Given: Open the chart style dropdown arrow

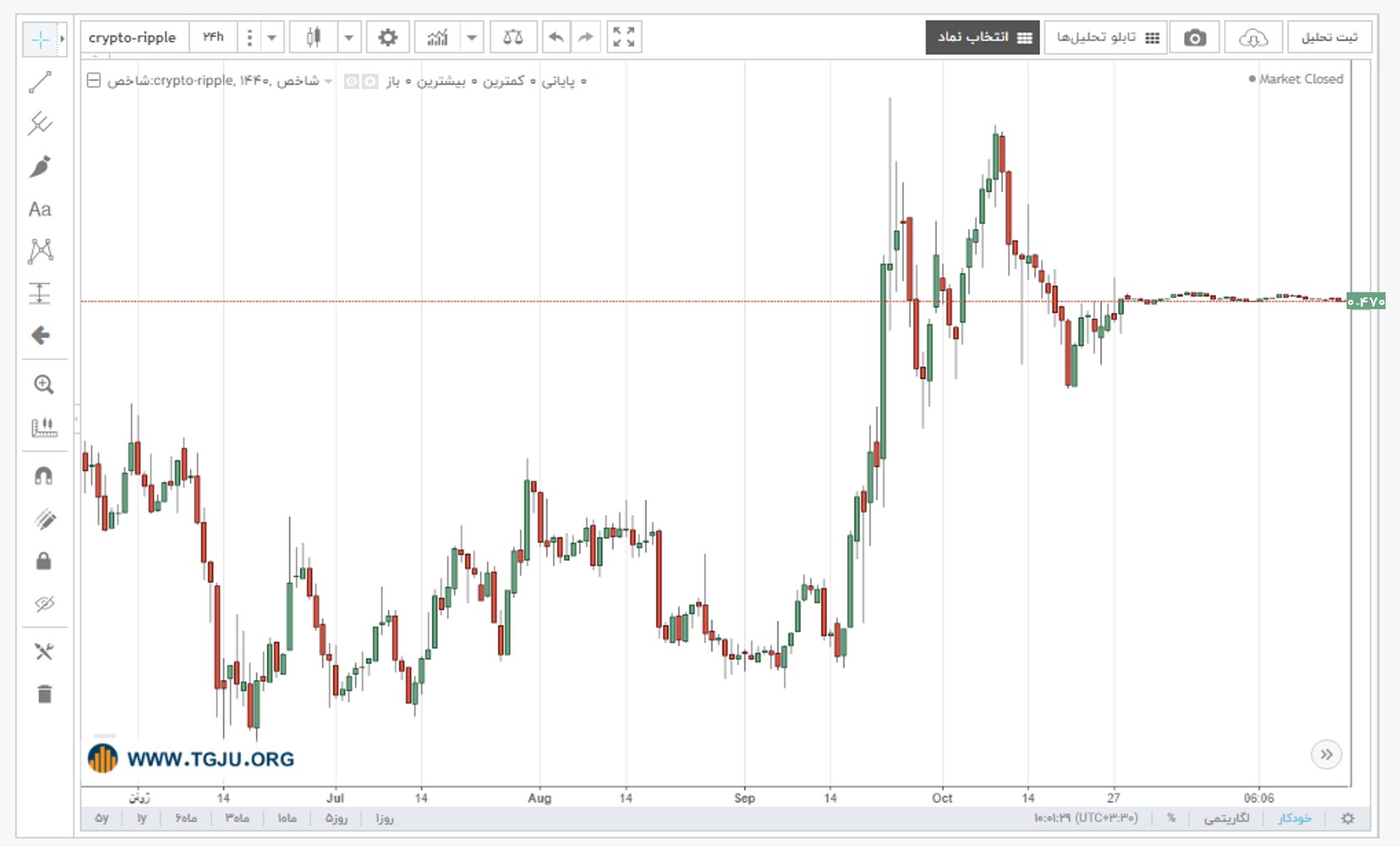Looking at the screenshot, I should pyautogui.click(x=348, y=37).
